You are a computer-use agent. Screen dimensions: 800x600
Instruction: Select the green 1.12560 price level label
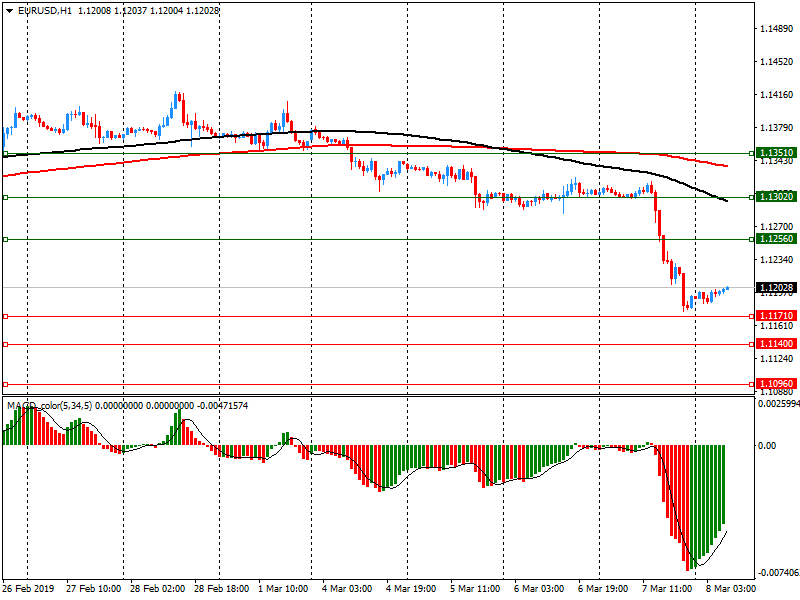pyautogui.click(x=777, y=239)
